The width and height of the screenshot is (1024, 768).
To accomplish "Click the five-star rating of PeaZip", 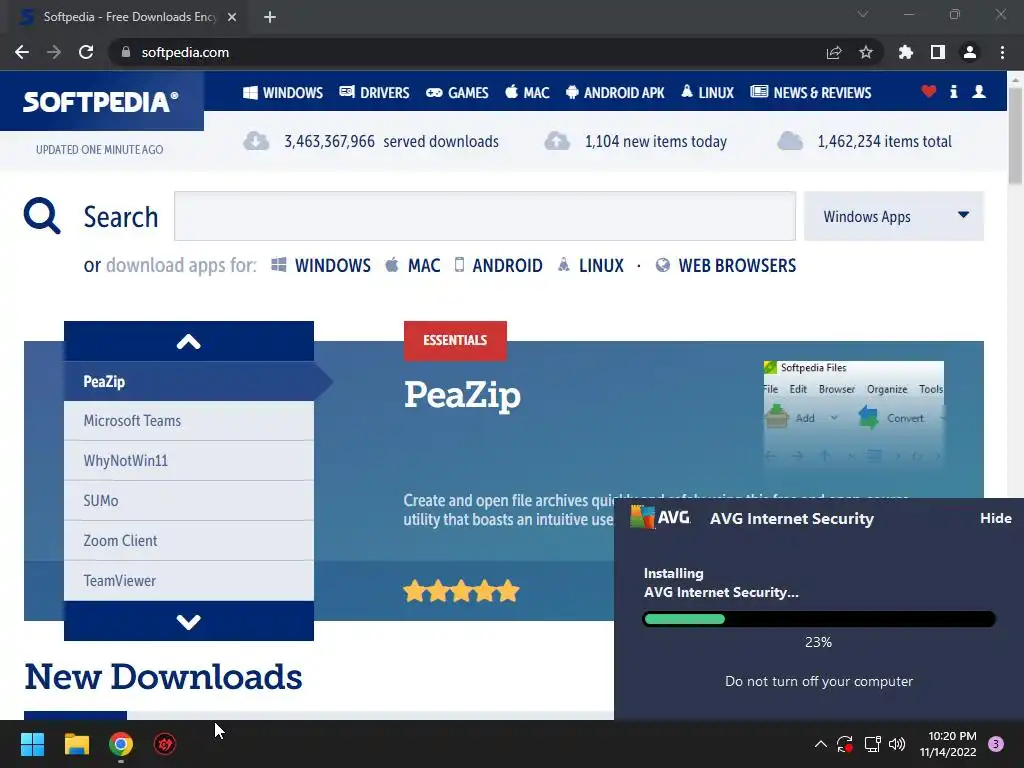I will pos(461,591).
